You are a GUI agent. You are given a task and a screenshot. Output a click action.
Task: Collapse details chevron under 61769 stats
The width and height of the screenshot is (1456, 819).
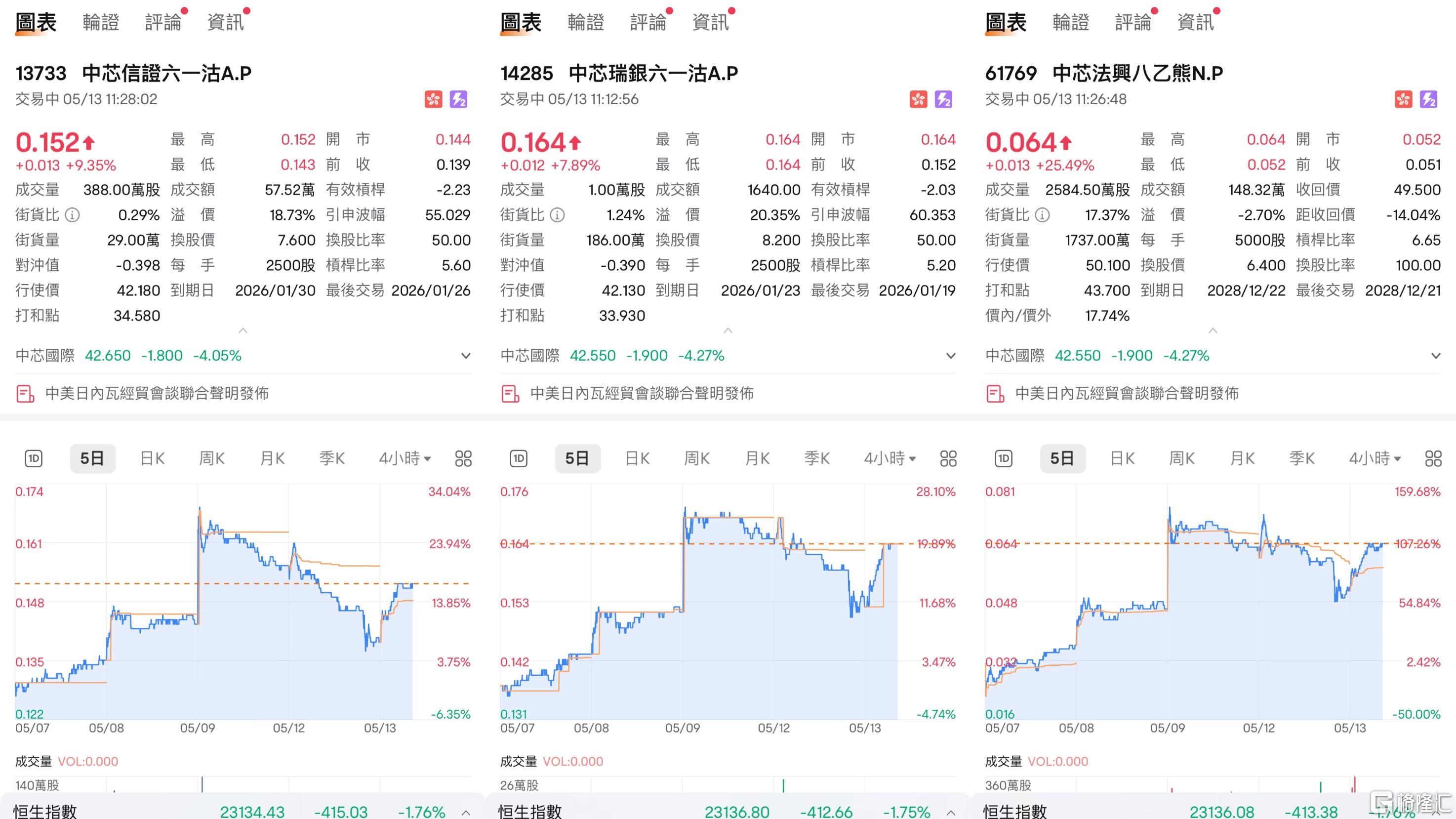click(1213, 330)
